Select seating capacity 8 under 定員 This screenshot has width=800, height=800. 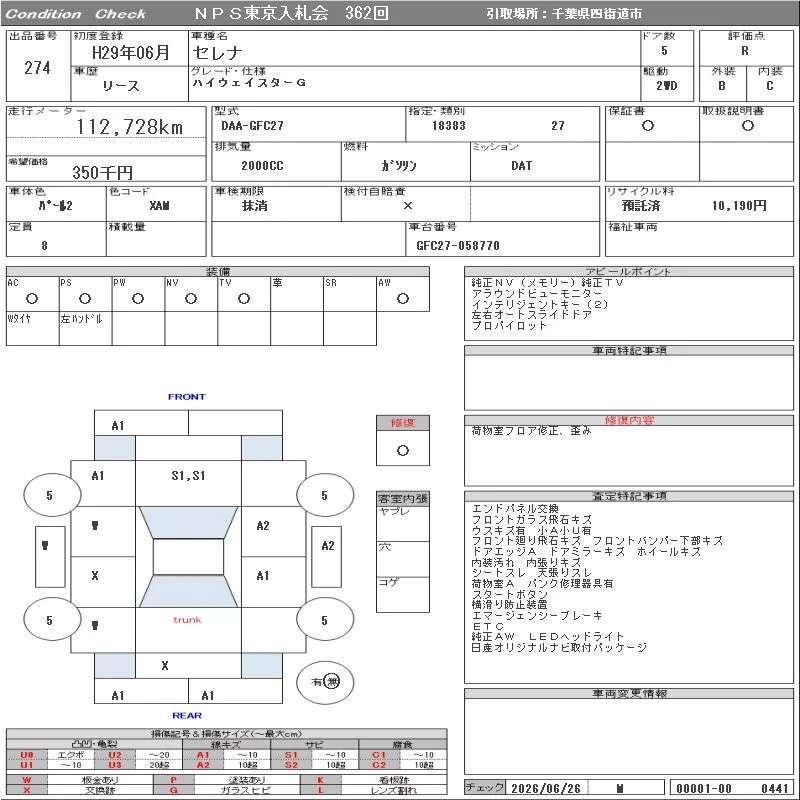pyautogui.click(x=44, y=245)
